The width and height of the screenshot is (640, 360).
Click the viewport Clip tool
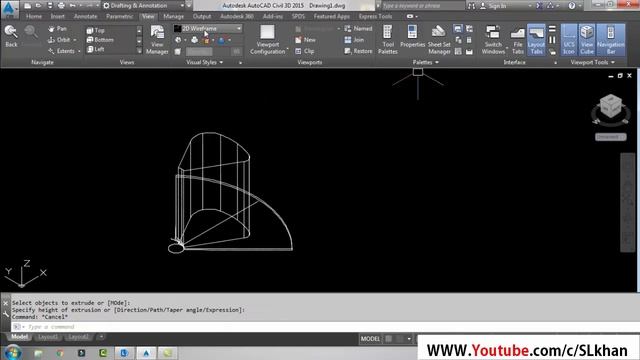[304, 51]
